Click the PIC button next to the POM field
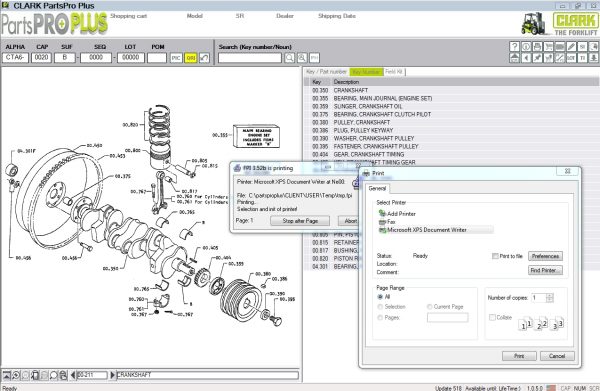600x391 pixels. click(176, 58)
